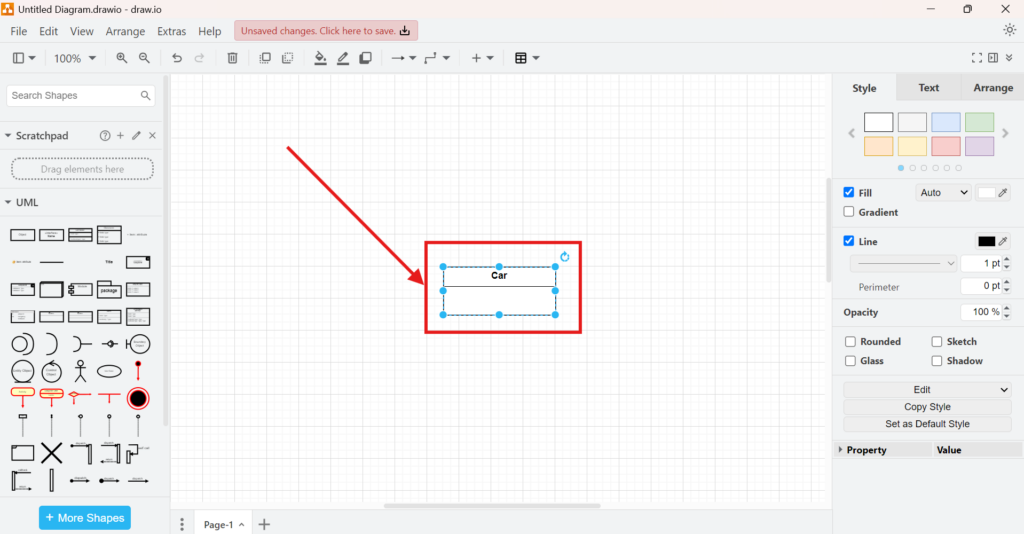Select the UML Actor stick figure shape

(80, 371)
